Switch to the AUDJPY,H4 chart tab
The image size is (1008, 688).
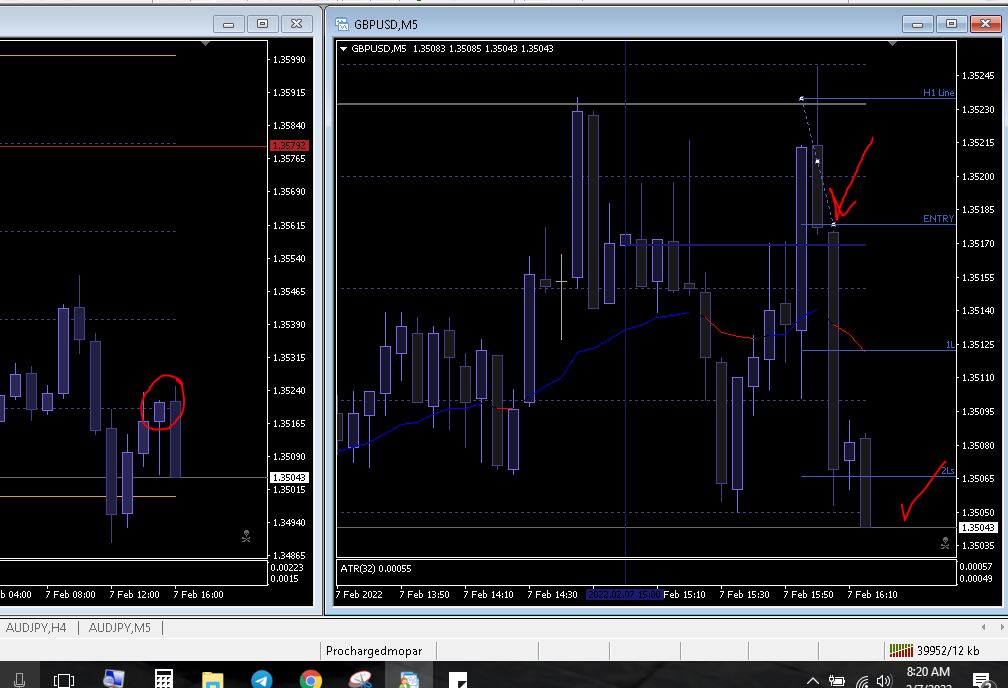(36, 628)
